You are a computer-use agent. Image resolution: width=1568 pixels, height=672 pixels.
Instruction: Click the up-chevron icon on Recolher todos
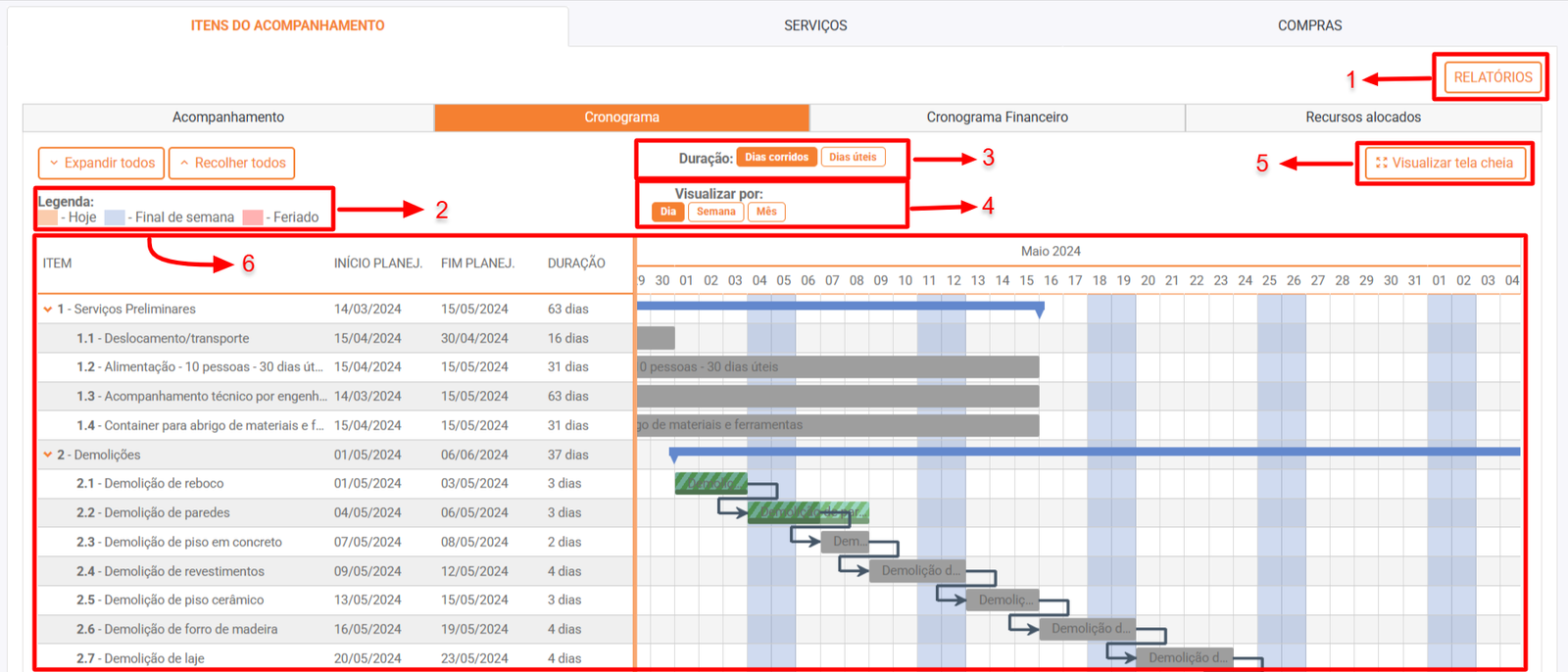(x=184, y=164)
